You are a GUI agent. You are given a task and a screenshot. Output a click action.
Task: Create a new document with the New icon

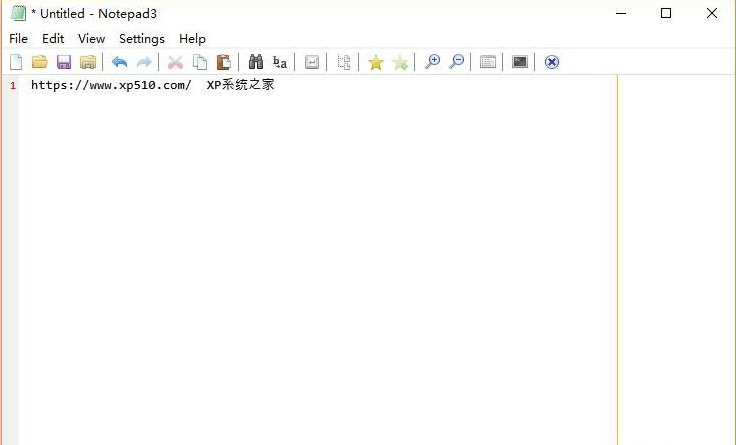click(x=16, y=62)
